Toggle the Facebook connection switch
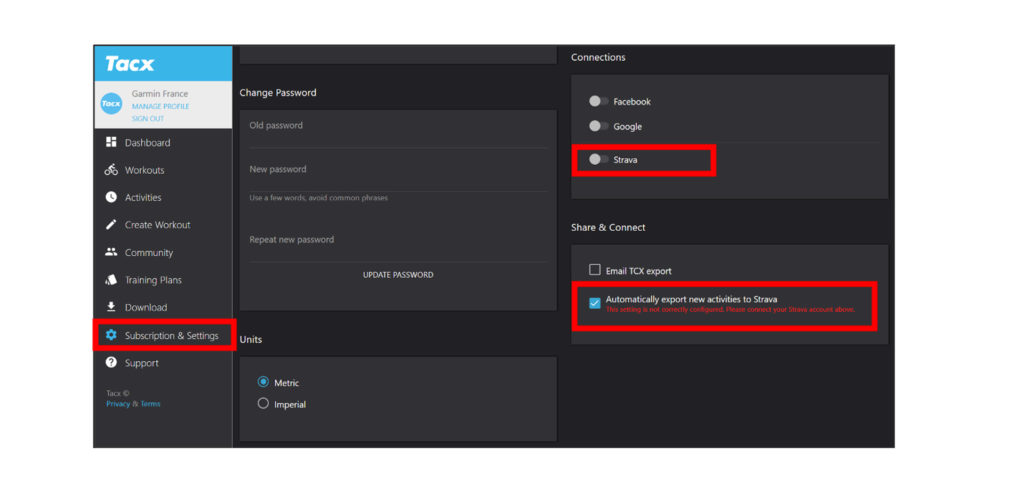This screenshot has height=495, width=1024. pos(598,101)
